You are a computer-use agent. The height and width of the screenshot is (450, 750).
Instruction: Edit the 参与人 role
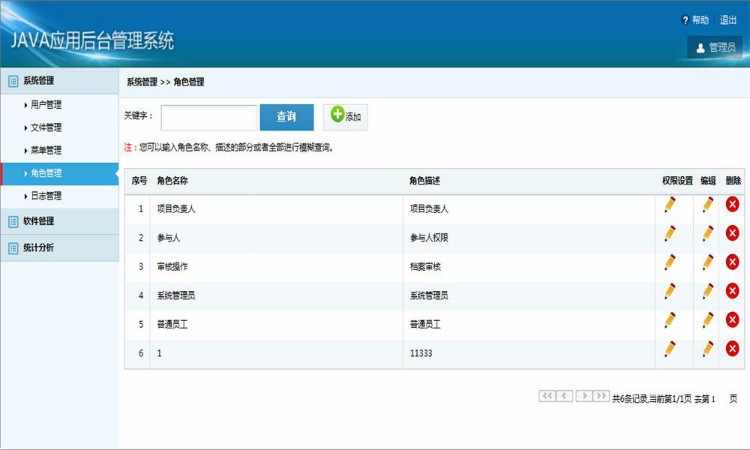(707, 233)
